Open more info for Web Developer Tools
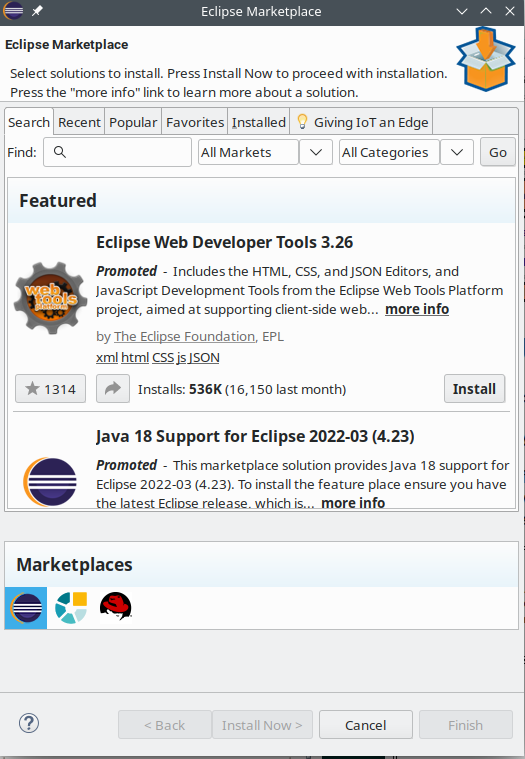The image size is (525, 759). (417, 309)
